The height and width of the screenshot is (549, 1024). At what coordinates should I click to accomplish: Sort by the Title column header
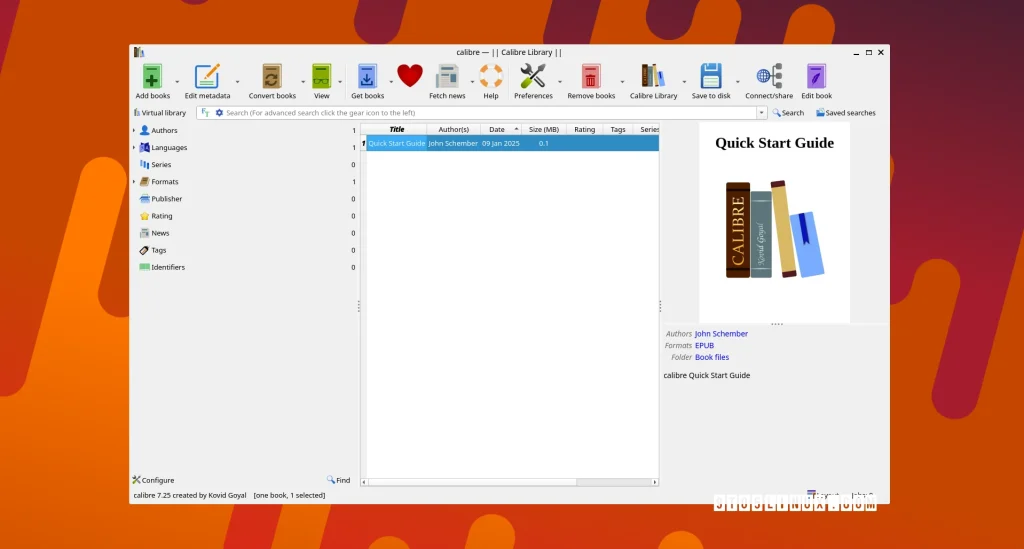396,129
